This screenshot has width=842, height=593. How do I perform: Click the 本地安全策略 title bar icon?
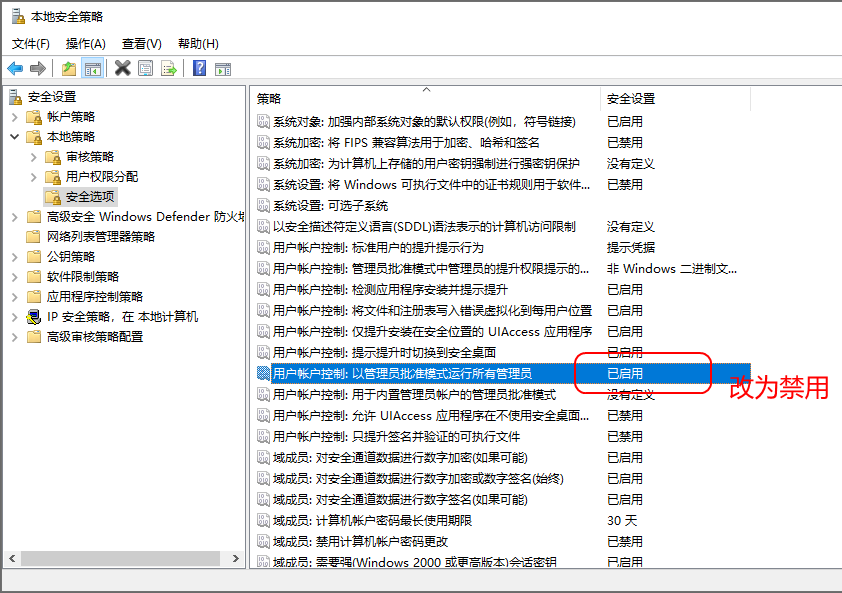pyautogui.click(x=18, y=17)
